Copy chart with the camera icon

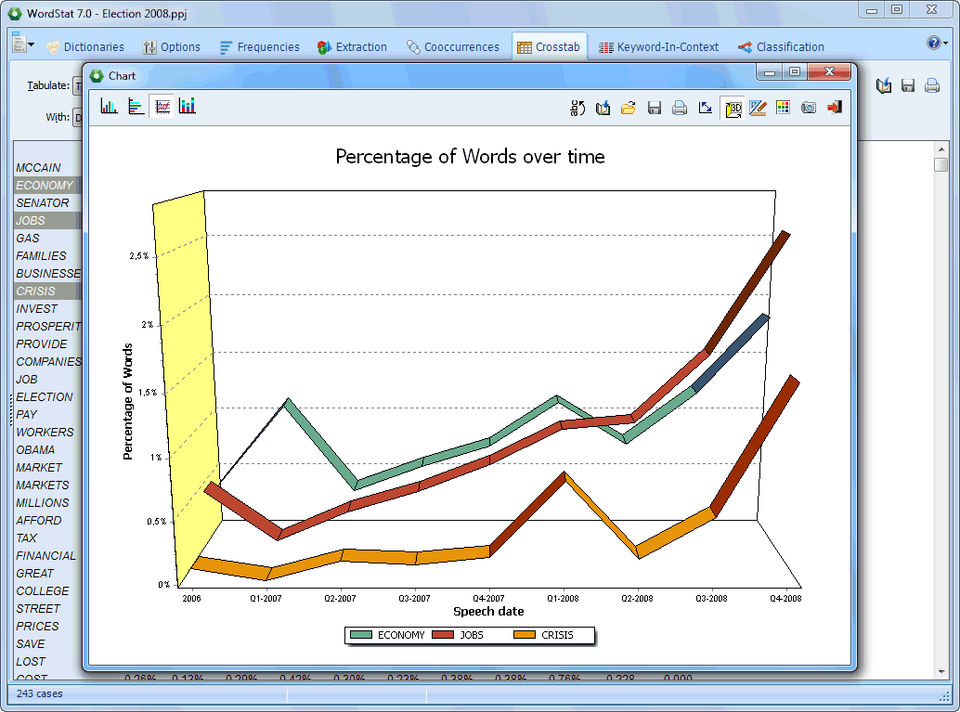coord(808,108)
